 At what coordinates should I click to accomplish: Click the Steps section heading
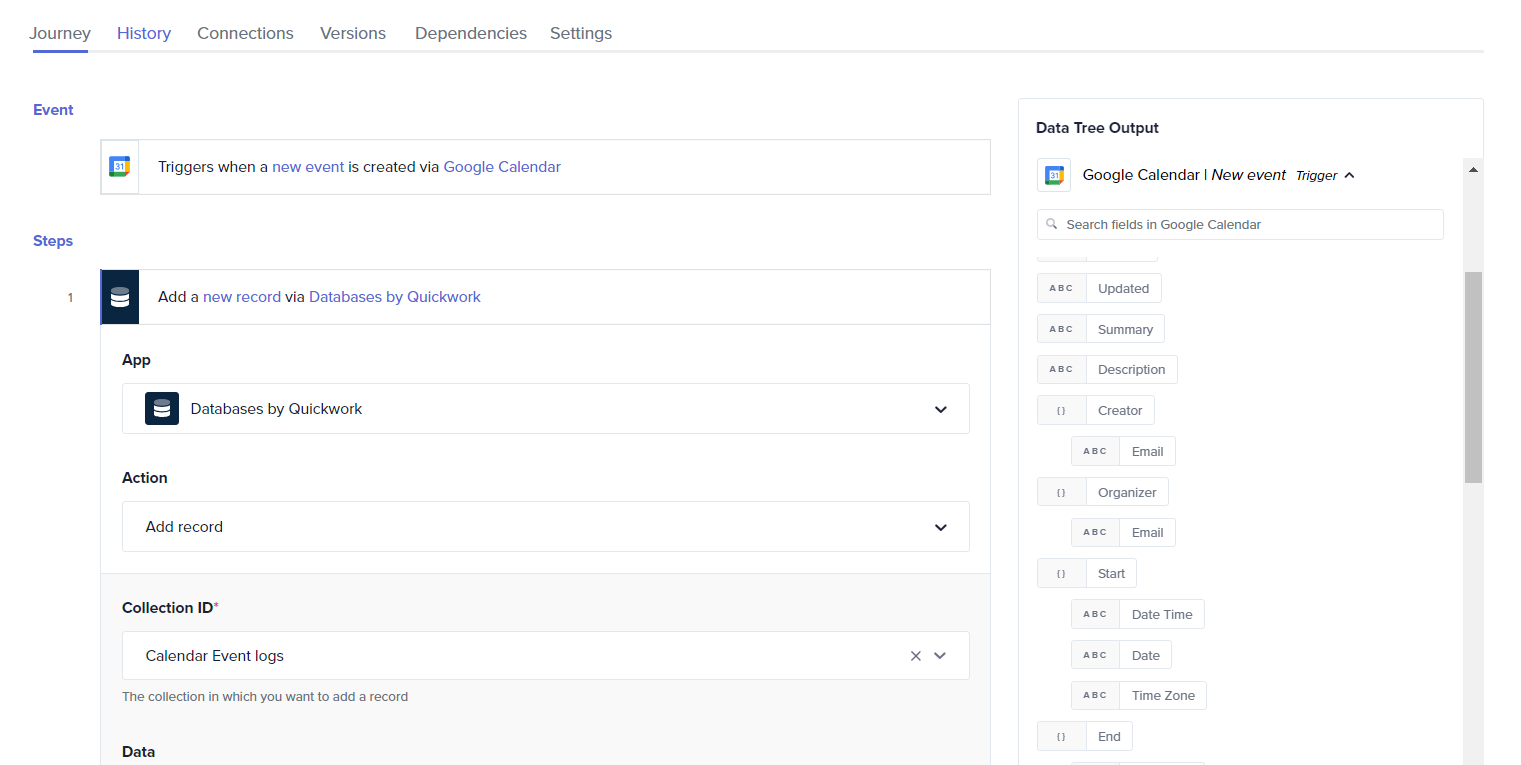click(x=53, y=241)
